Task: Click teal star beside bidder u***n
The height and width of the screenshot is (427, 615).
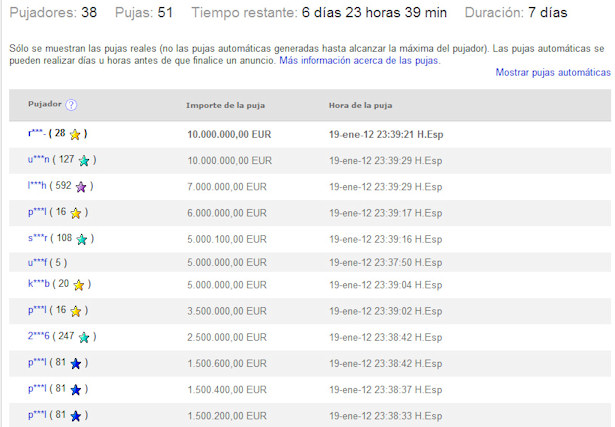Action: (x=84, y=160)
